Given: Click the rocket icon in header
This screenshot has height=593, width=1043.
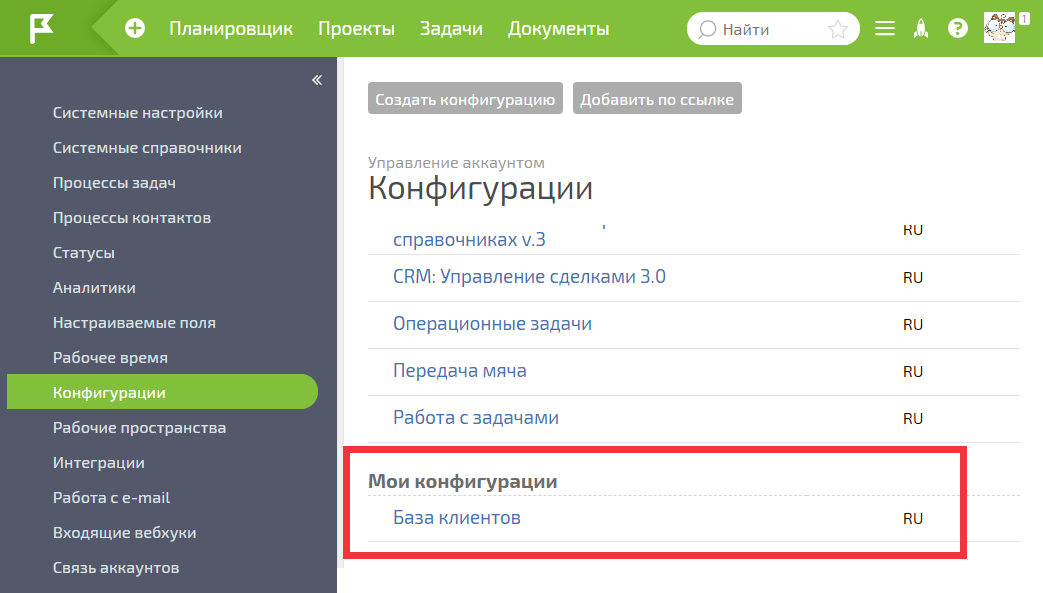Looking at the screenshot, I should 921,29.
